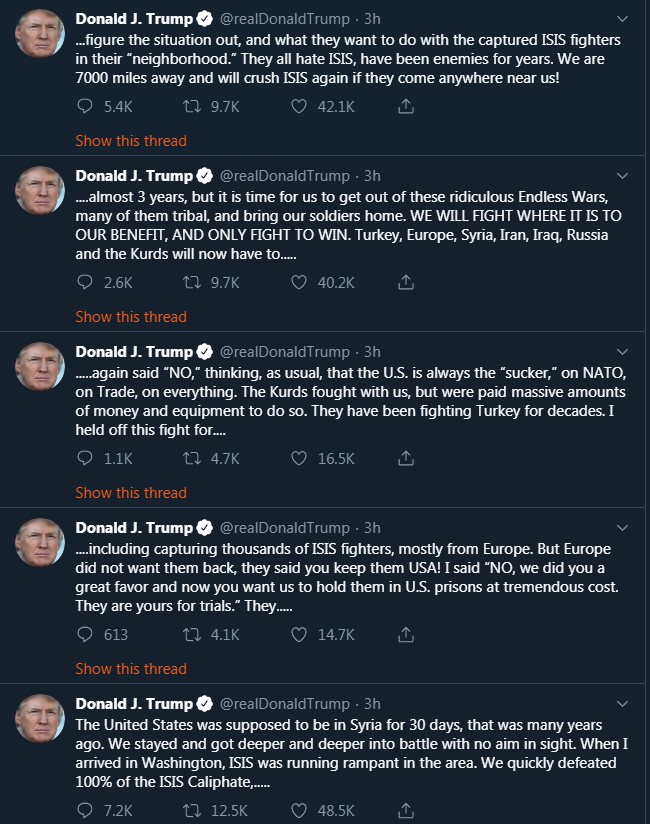650x824 pixels.
Task: Click the verified badge on the top tweet
Action: 200,18
